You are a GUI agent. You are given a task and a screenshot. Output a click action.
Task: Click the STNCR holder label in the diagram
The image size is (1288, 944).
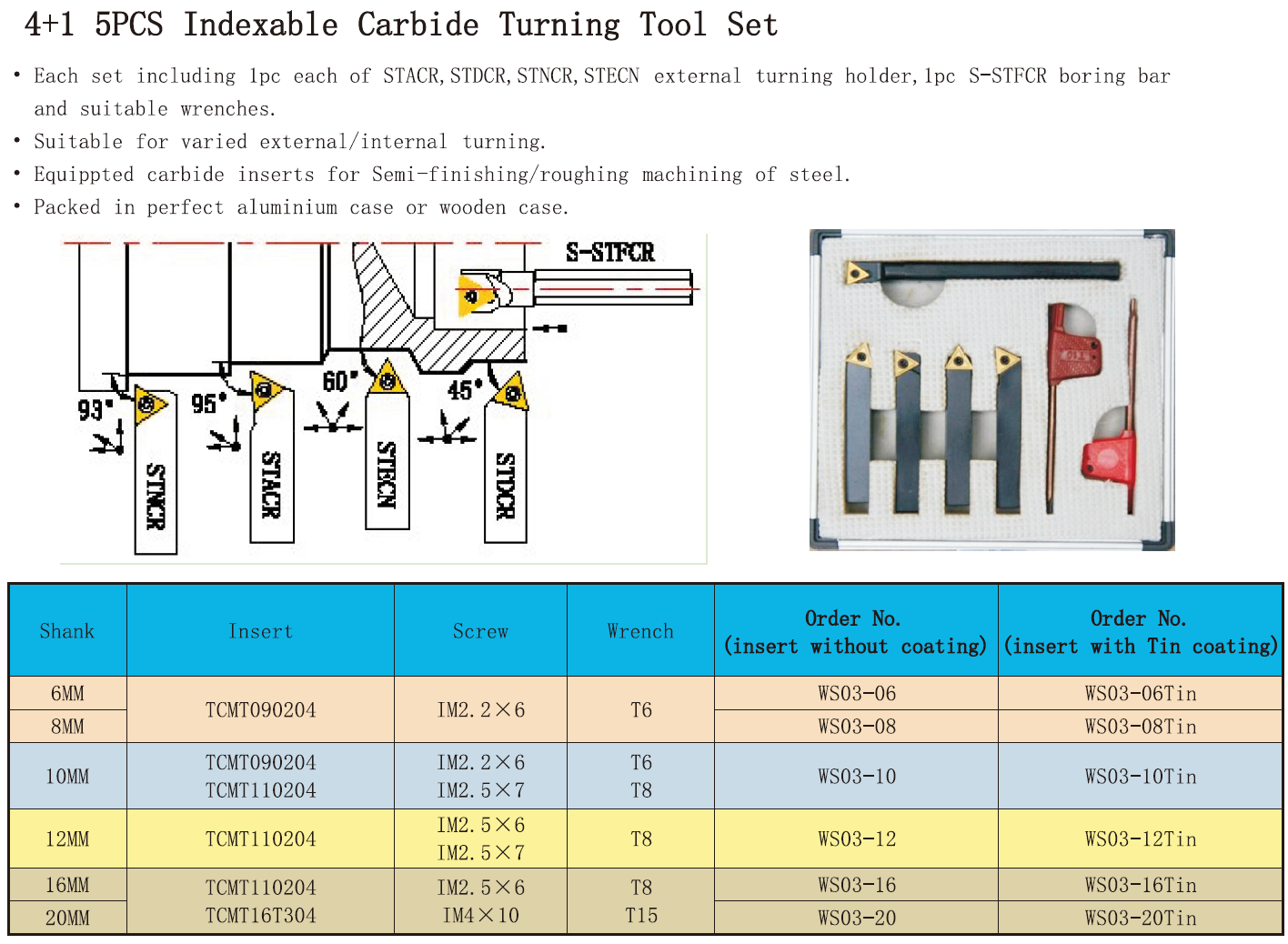click(156, 496)
